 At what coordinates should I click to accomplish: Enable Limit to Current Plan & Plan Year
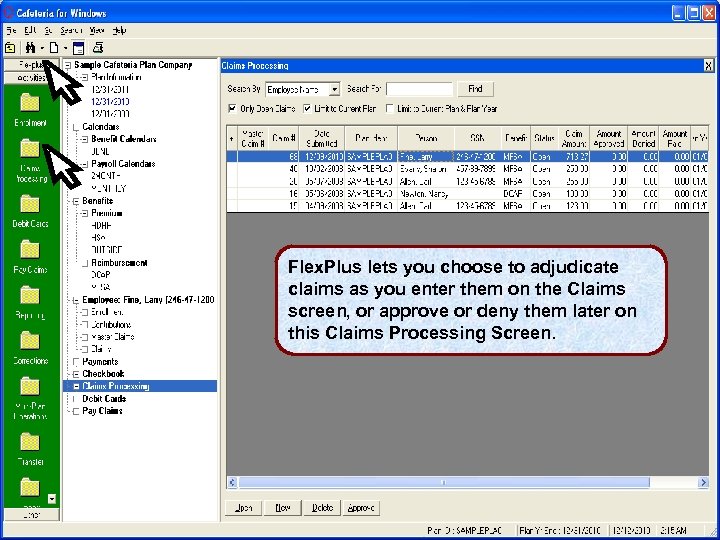pos(389,109)
